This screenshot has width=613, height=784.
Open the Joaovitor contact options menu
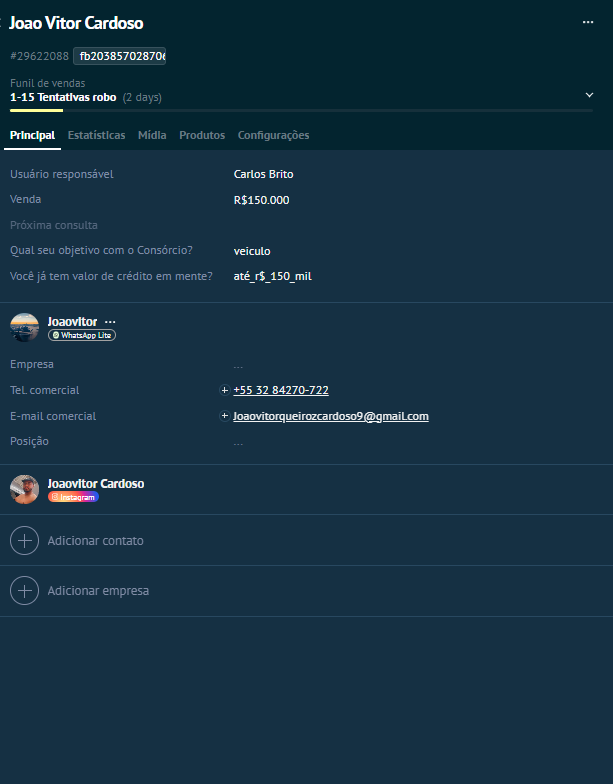[110, 322]
